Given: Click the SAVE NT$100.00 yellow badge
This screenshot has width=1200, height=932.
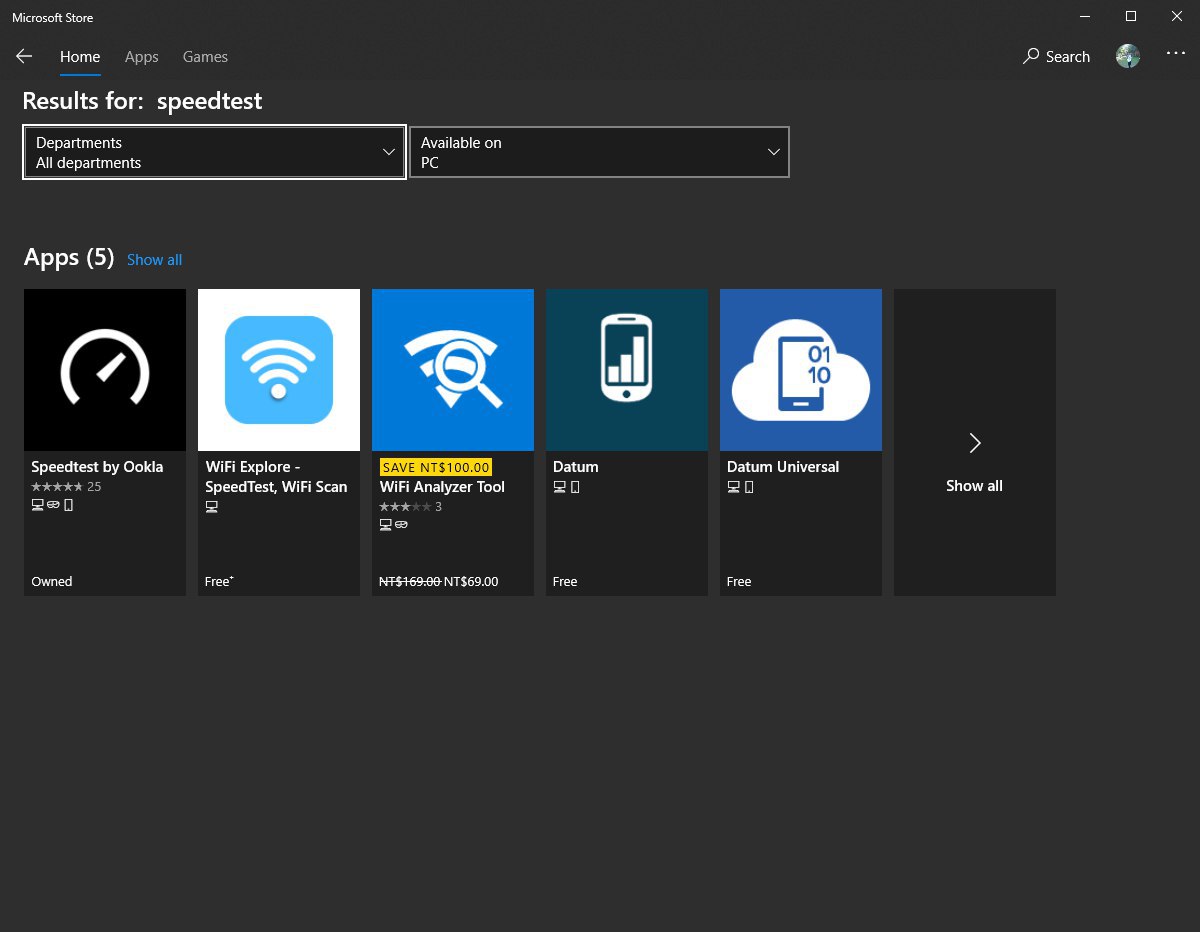Looking at the screenshot, I should click(436, 467).
